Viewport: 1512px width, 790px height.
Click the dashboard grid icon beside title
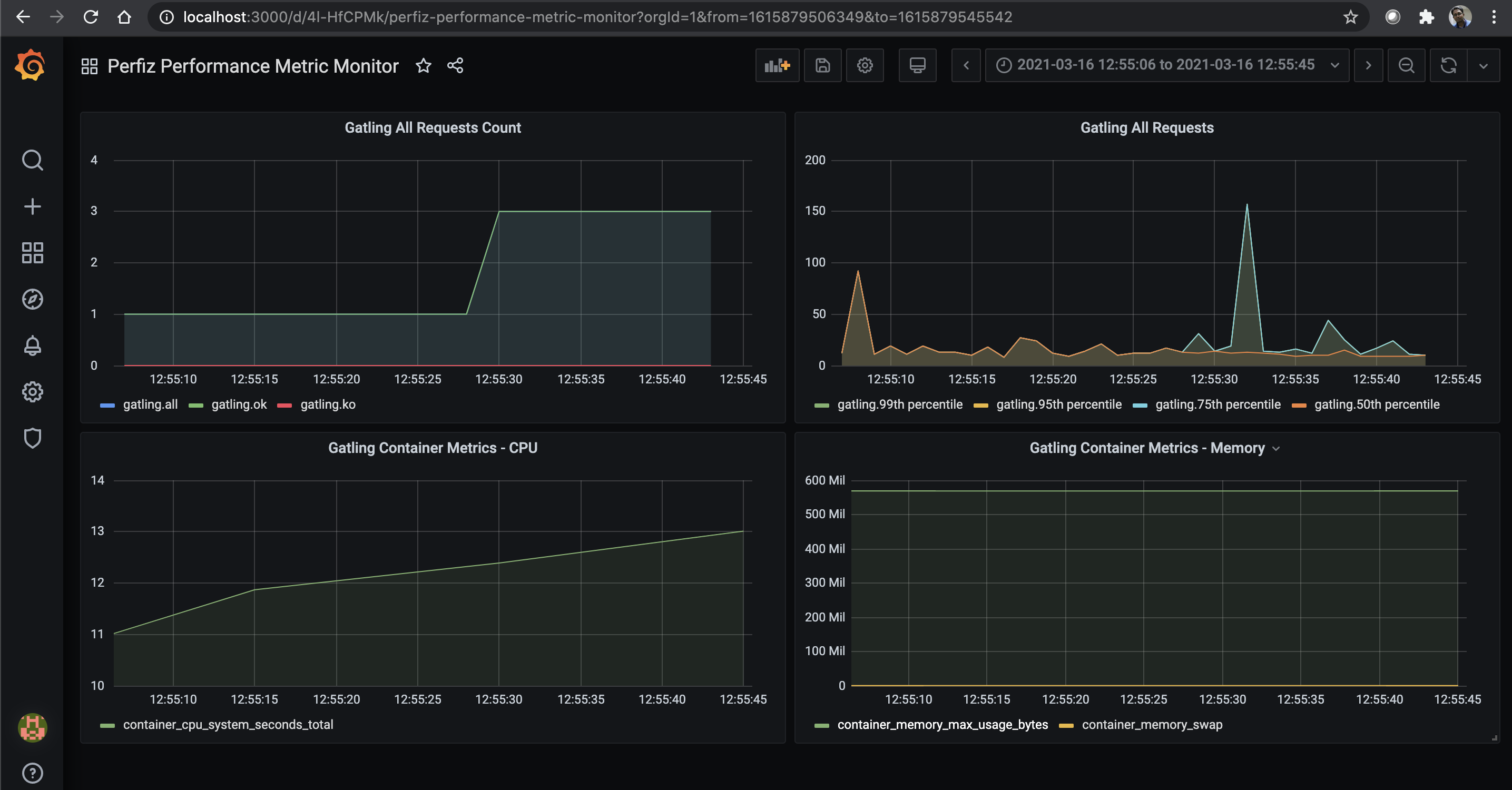click(89, 66)
